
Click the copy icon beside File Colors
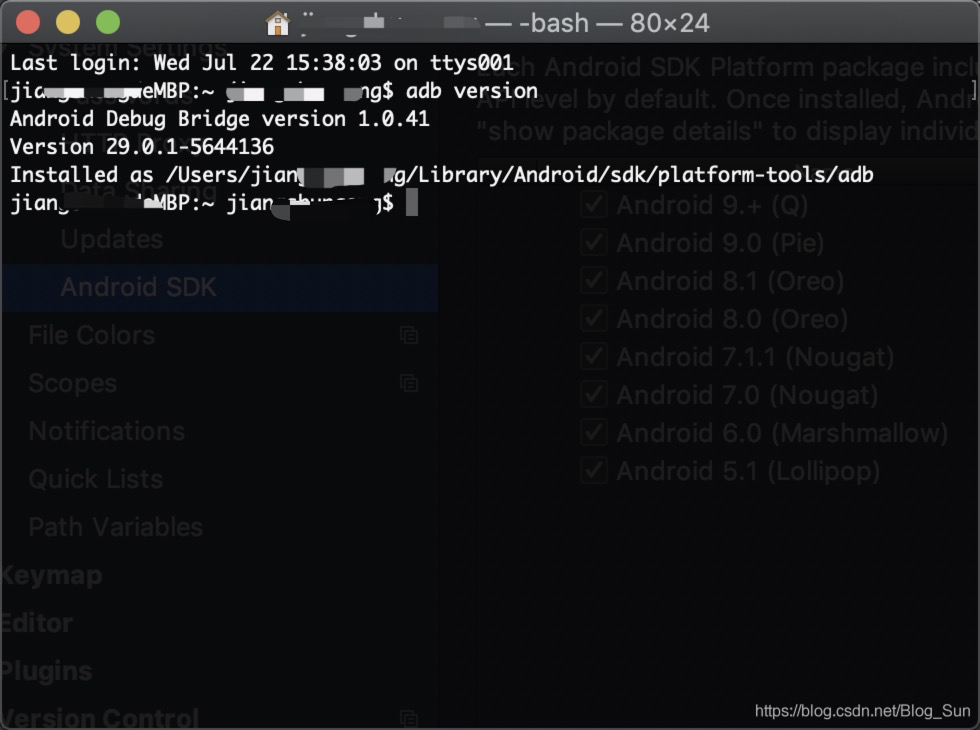click(409, 336)
